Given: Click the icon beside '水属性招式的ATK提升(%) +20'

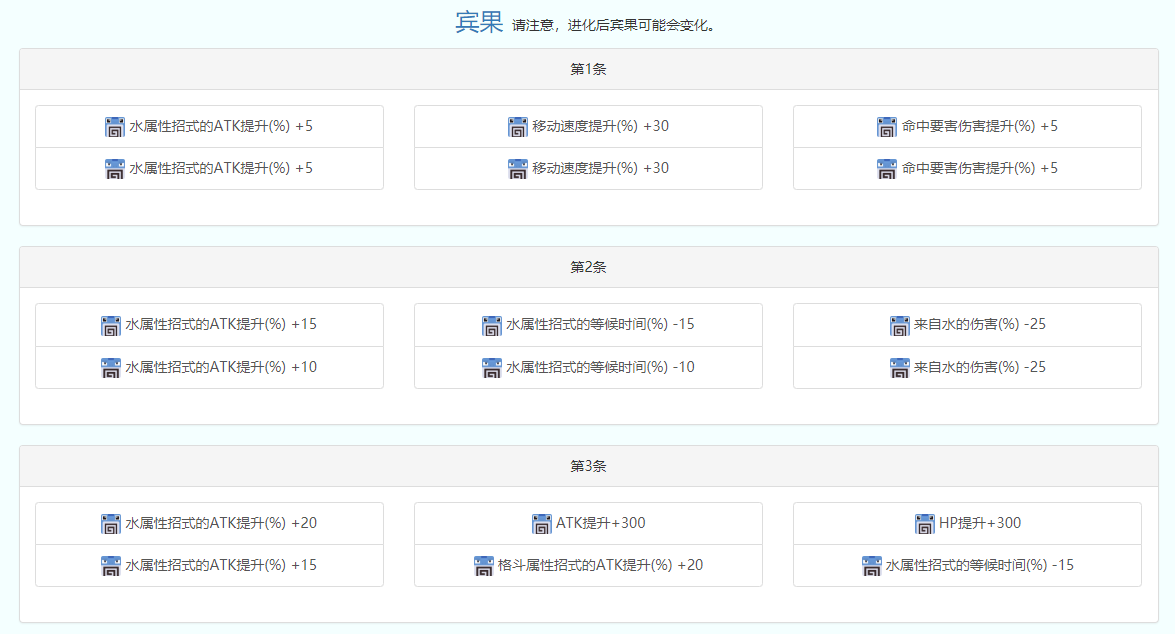Looking at the screenshot, I should click(x=111, y=524).
